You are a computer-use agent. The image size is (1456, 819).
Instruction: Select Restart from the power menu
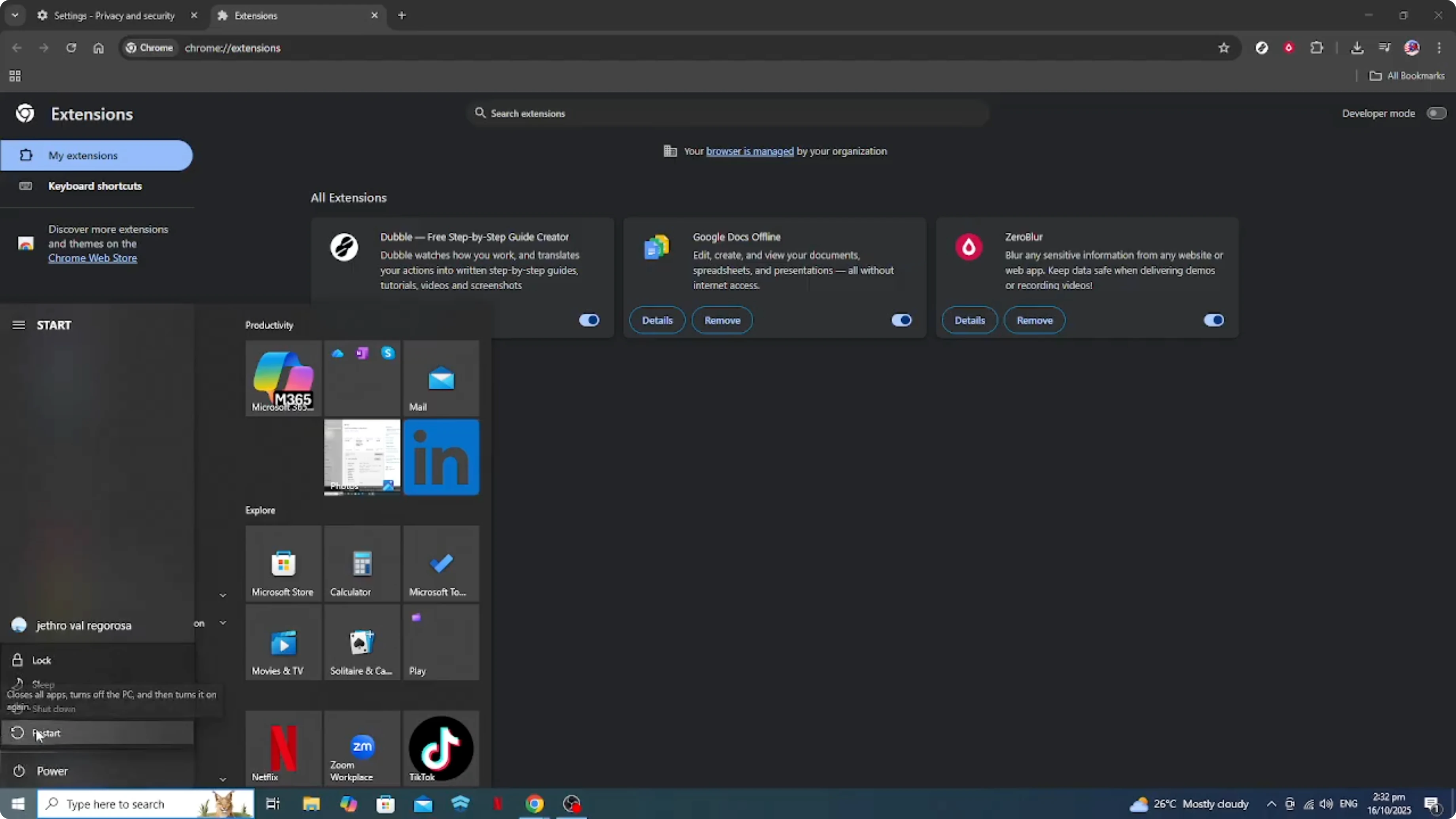96,733
